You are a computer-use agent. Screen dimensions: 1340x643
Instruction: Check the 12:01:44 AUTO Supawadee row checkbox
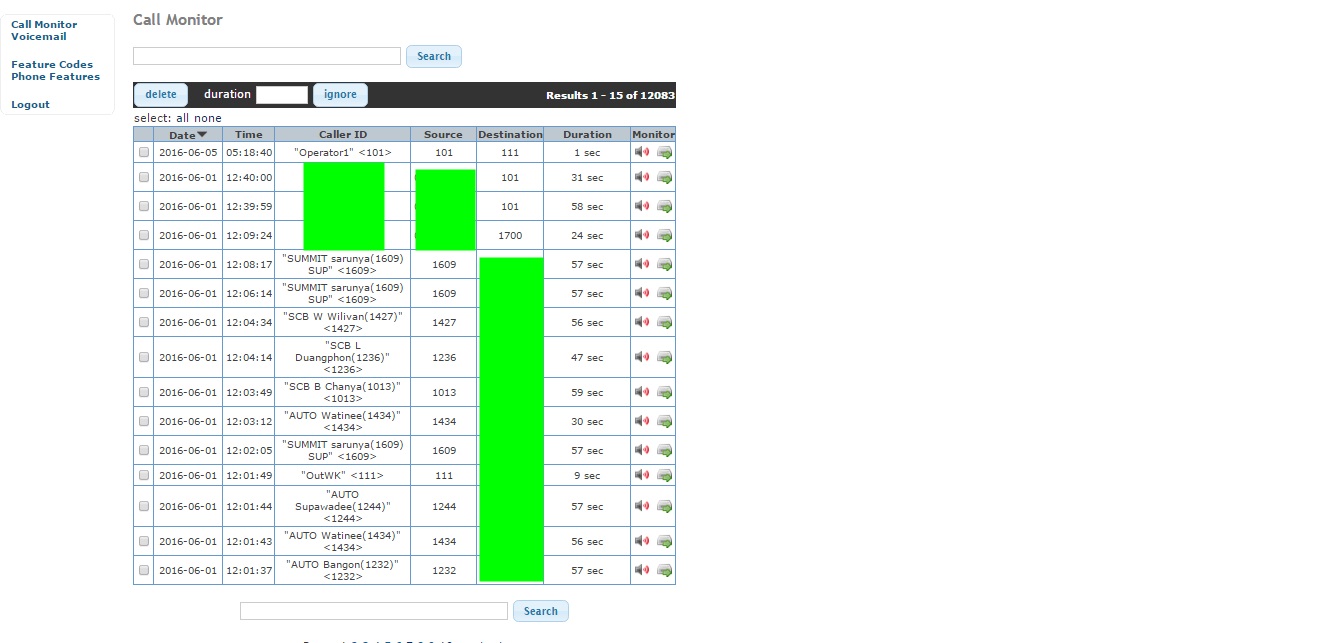144,506
